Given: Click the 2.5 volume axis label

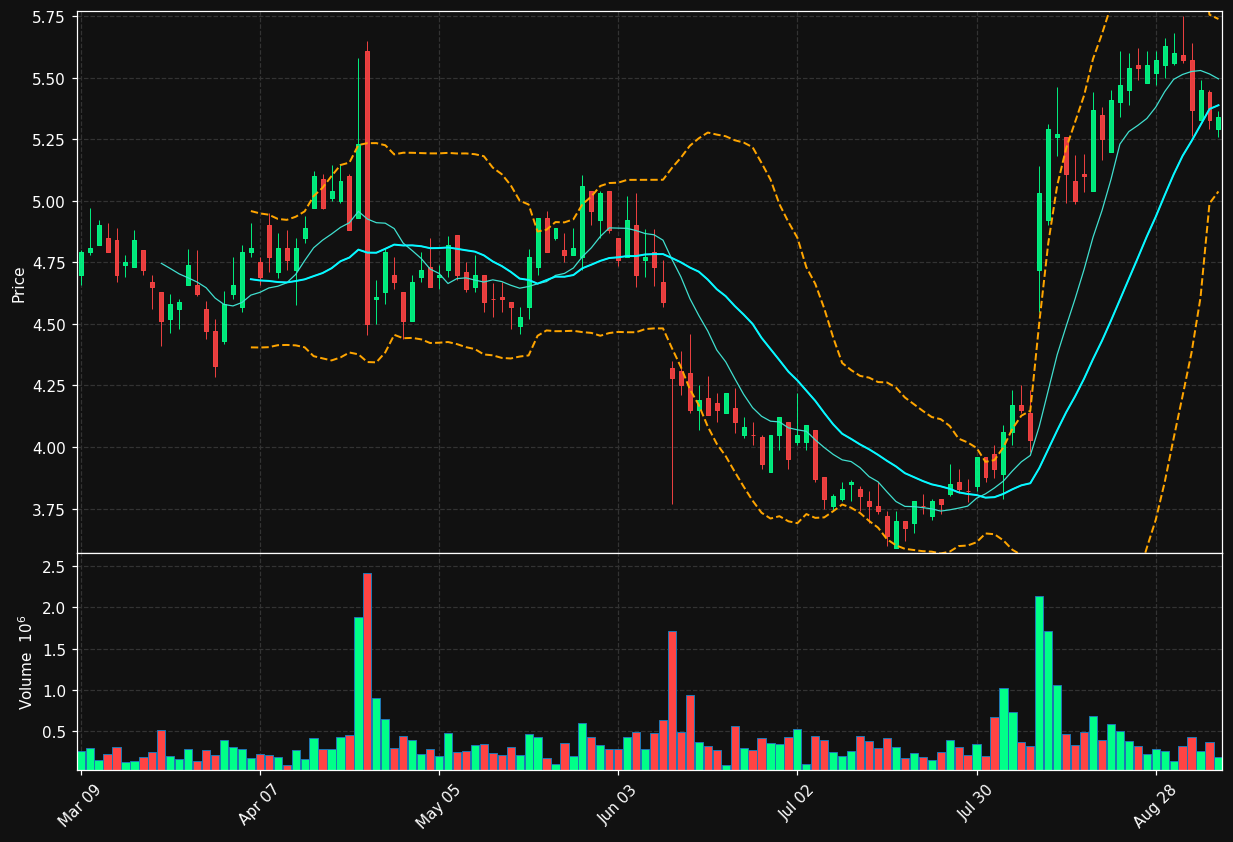Looking at the screenshot, I should pos(55,567).
